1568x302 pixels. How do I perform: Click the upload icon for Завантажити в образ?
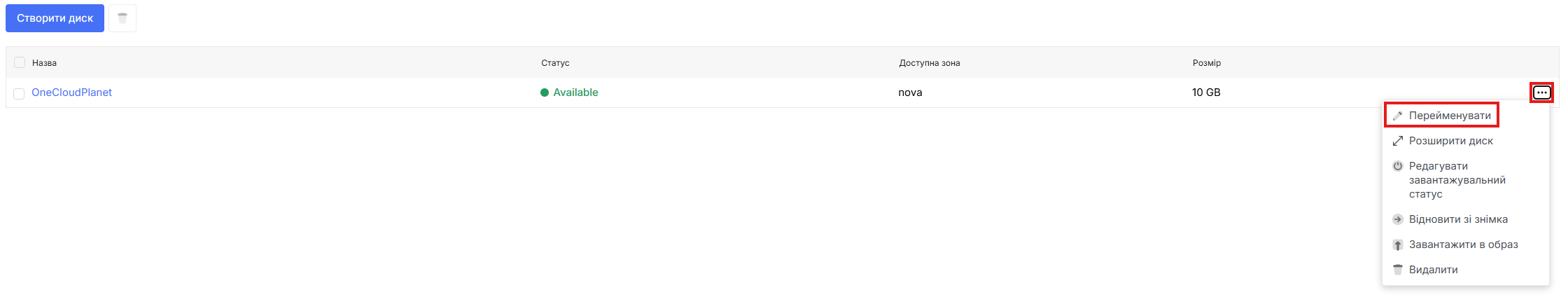1397,245
